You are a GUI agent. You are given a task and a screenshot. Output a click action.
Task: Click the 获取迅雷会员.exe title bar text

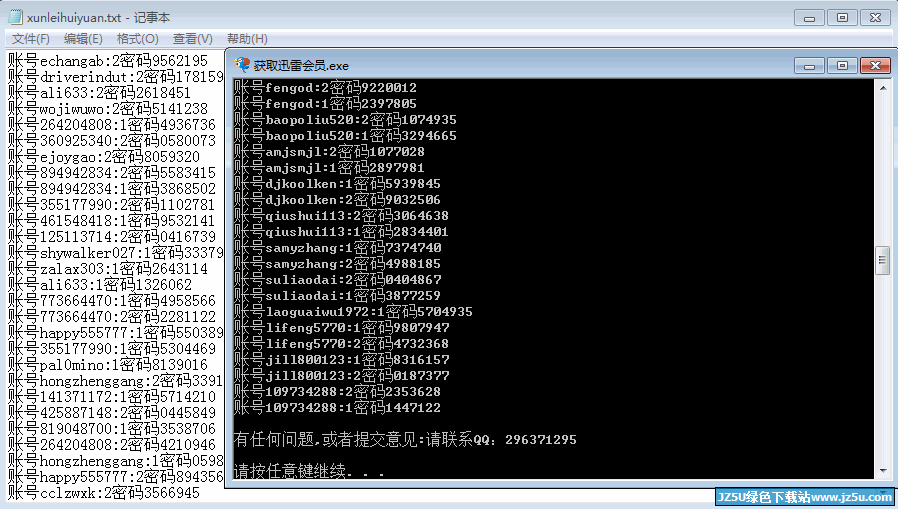pos(301,66)
